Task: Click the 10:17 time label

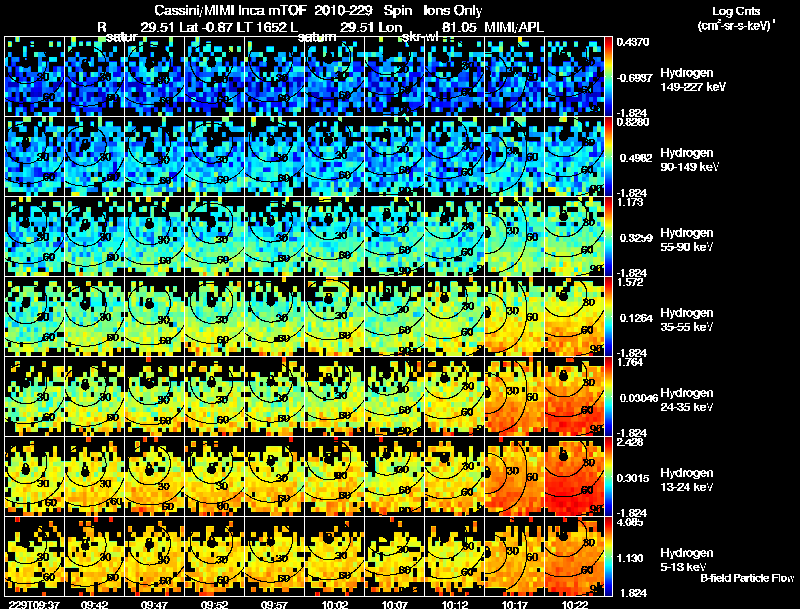Action: pyautogui.click(x=514, y=604)
